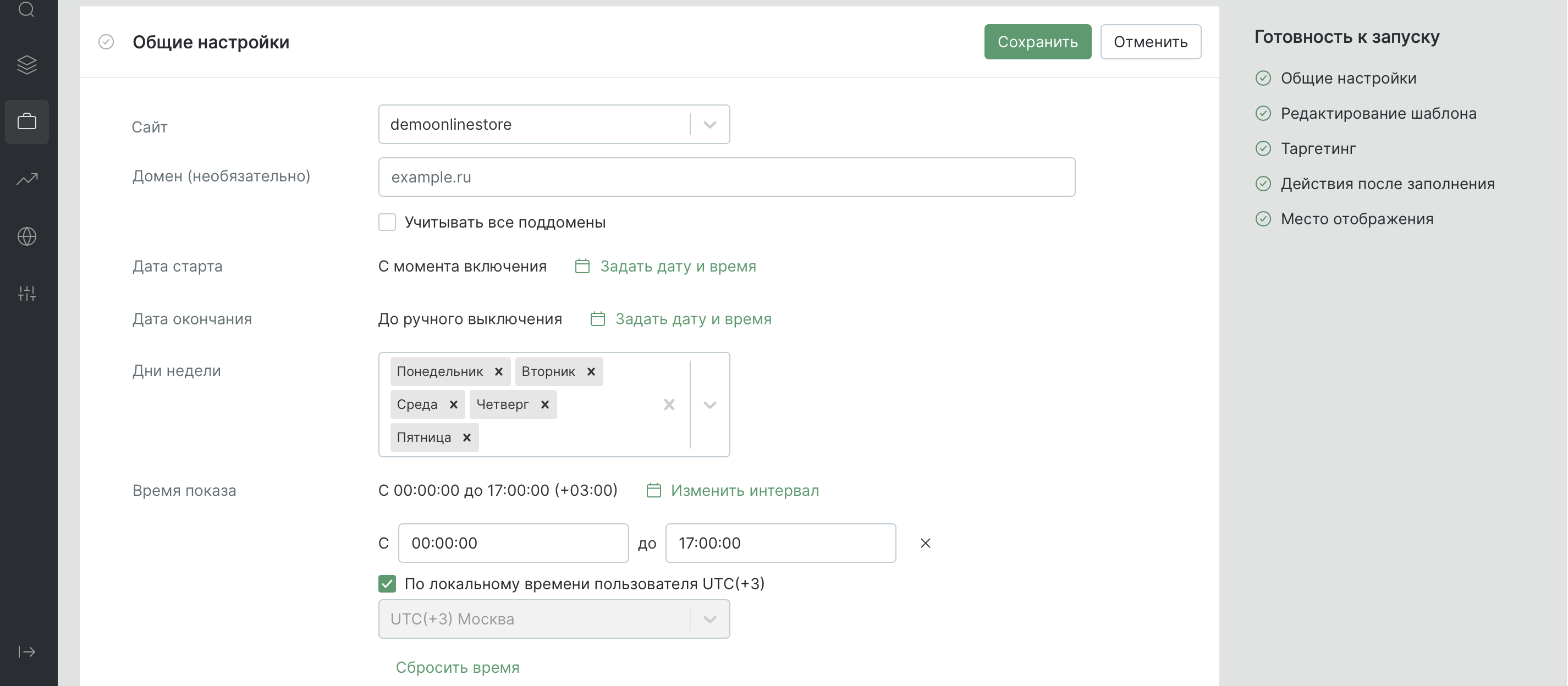
Task: Click check icon next to Место отображения
Action: 1263,219
